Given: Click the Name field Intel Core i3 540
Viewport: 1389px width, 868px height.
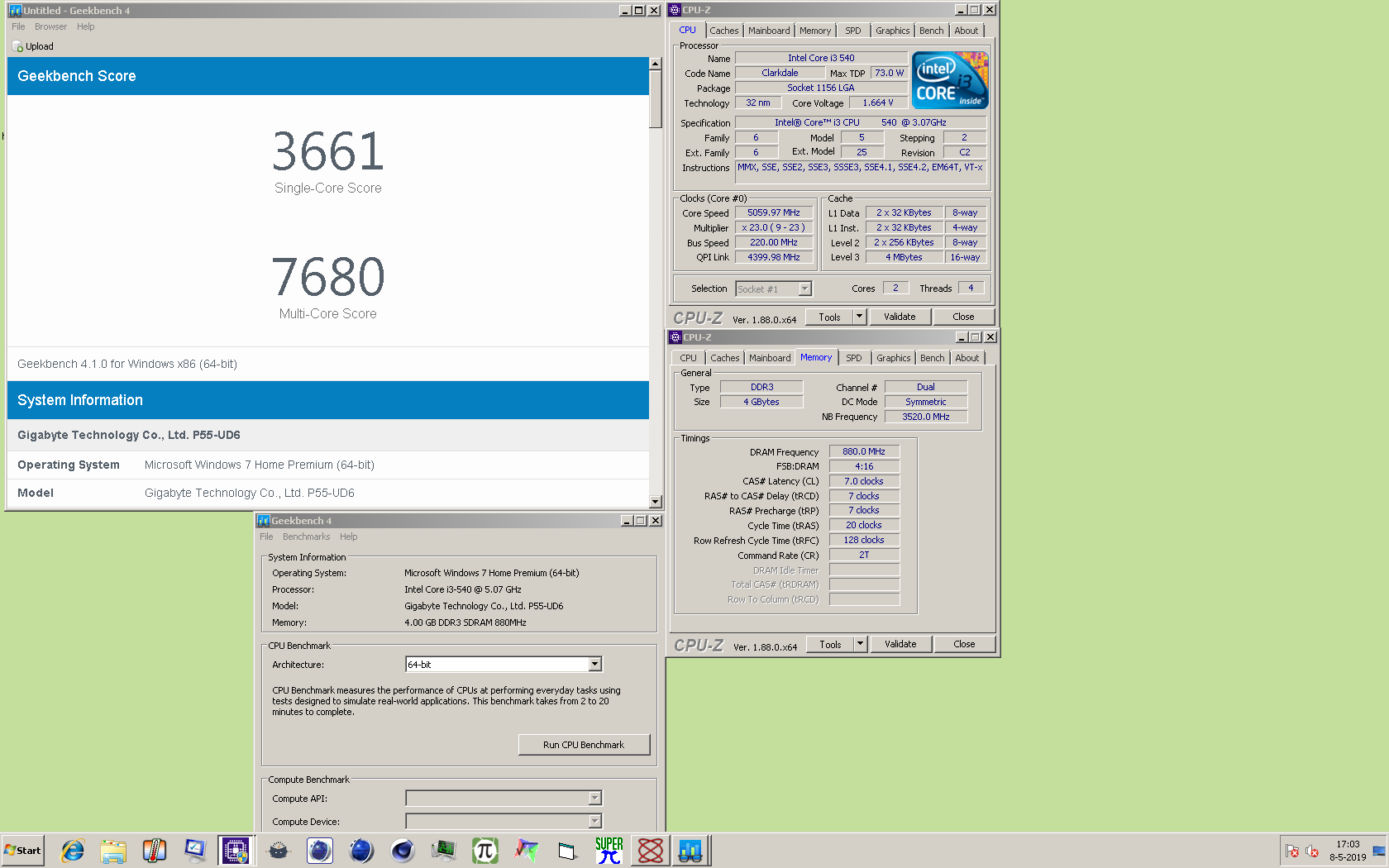Looking at the screenshot, I should pos(821,58).
